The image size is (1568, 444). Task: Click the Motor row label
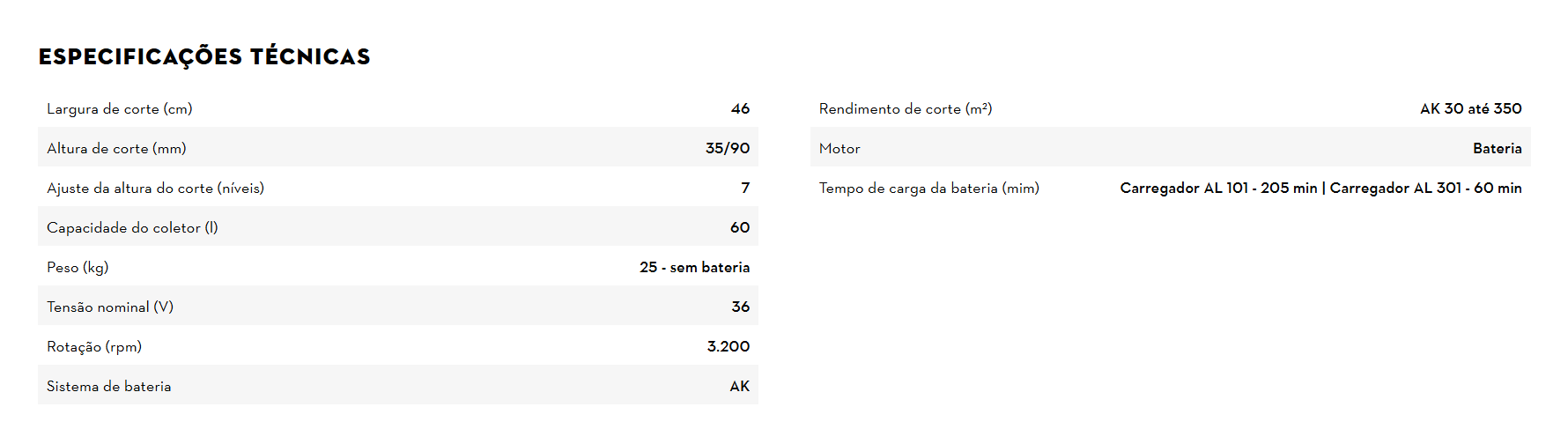(x=839, y=149)
